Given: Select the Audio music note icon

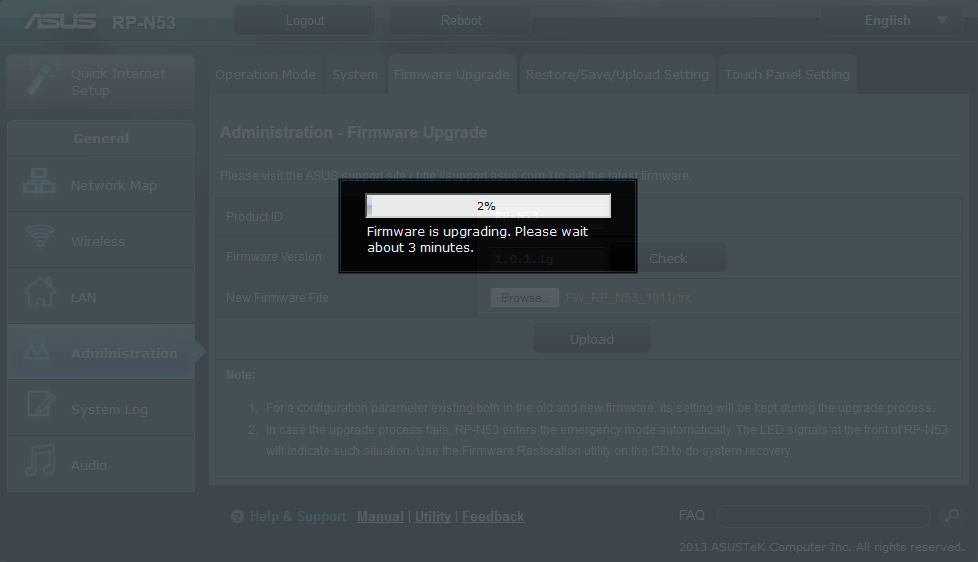Looking at the screenshot, I should (x=40, y=463).
